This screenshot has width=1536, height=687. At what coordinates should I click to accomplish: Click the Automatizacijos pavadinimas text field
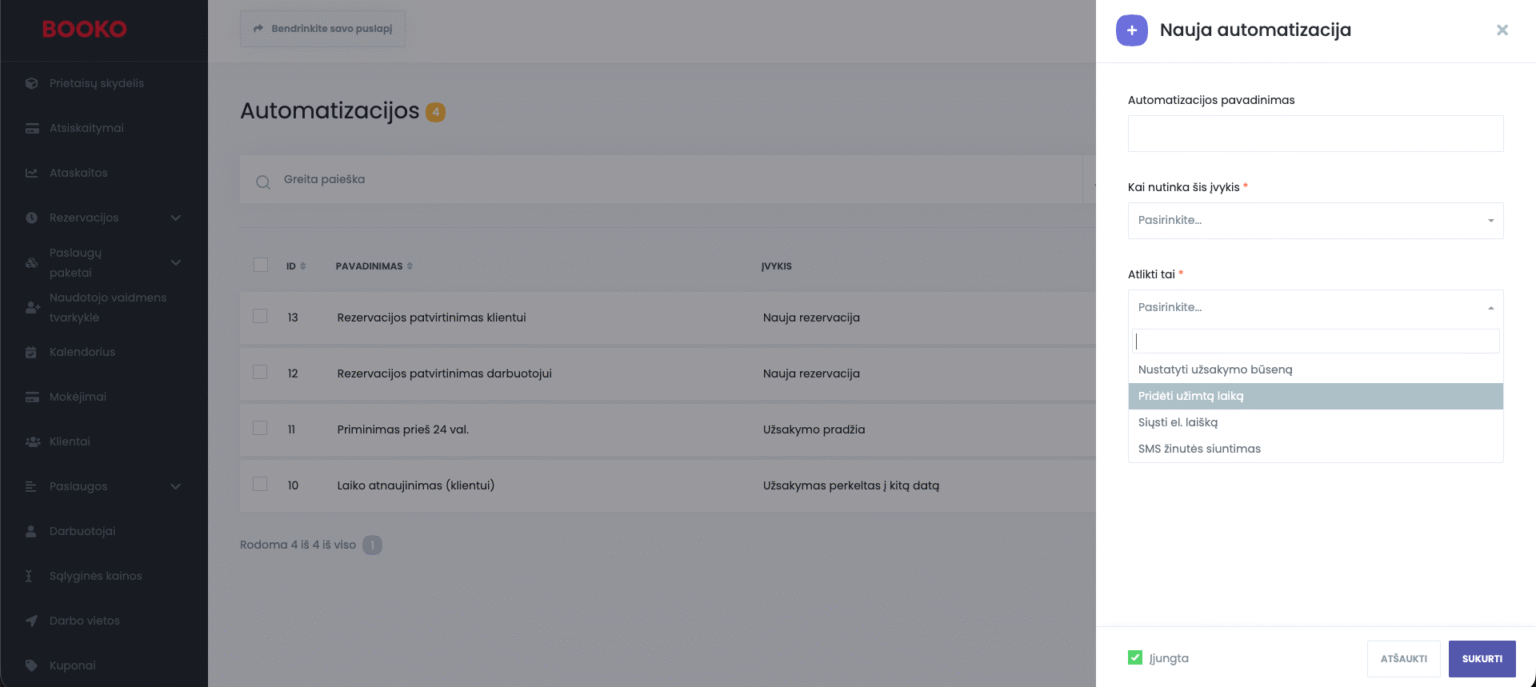tap(1315, 133)
